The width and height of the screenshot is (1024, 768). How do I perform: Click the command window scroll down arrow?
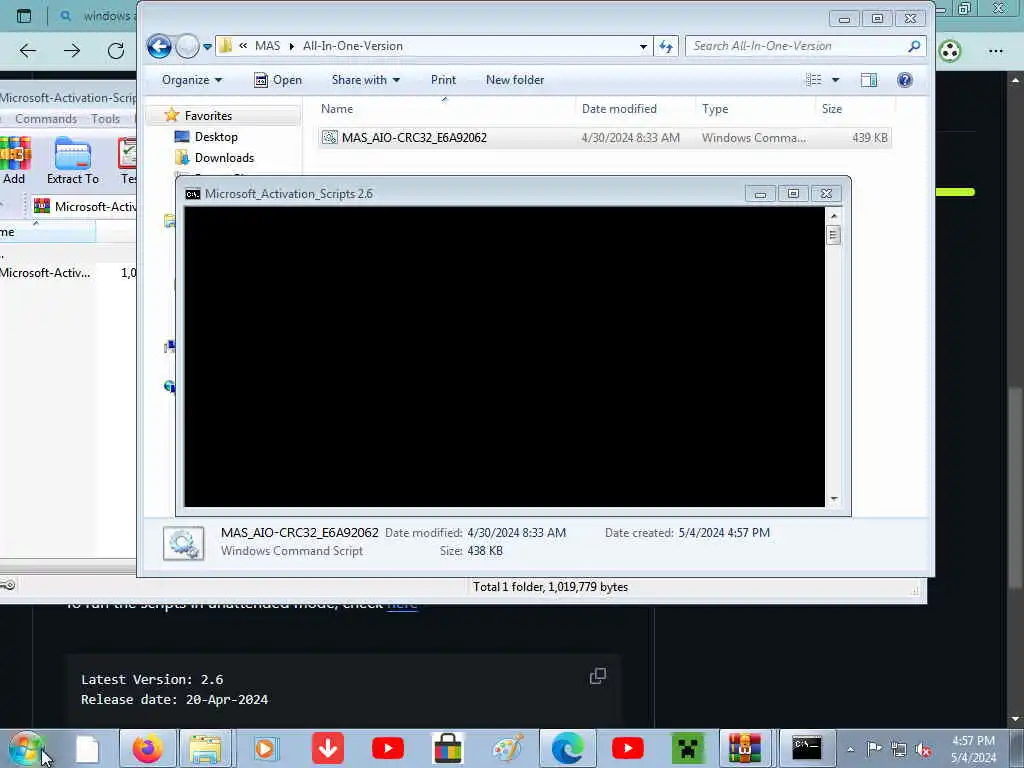pyautogui.click(x=833, y=499)
